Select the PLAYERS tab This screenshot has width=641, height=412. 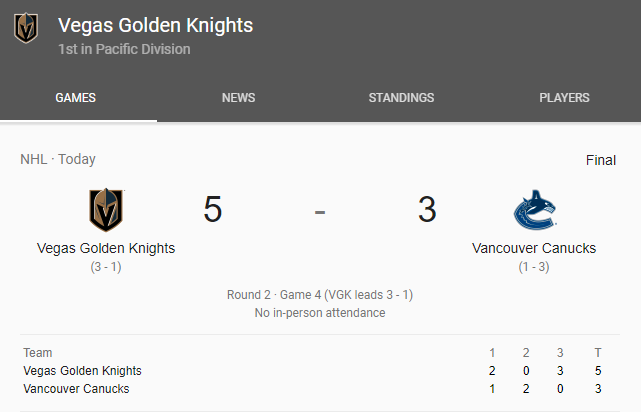click(x=564, y=98)
